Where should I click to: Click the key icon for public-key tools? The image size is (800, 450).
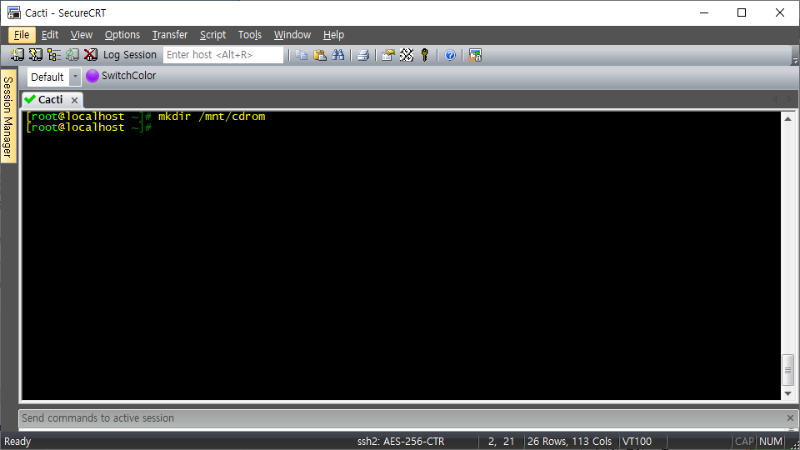coord(424,55)
